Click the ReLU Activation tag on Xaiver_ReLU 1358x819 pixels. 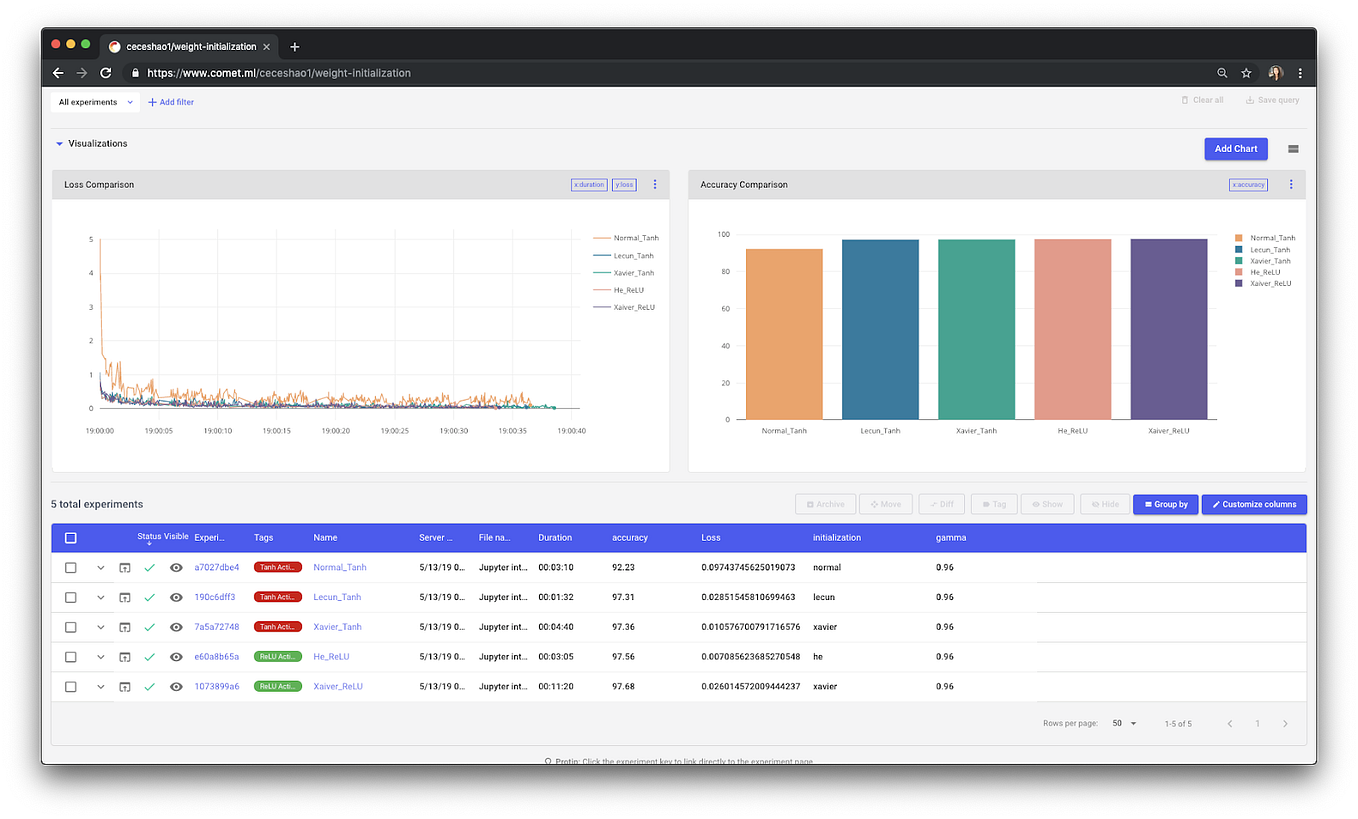coord(277,686)
